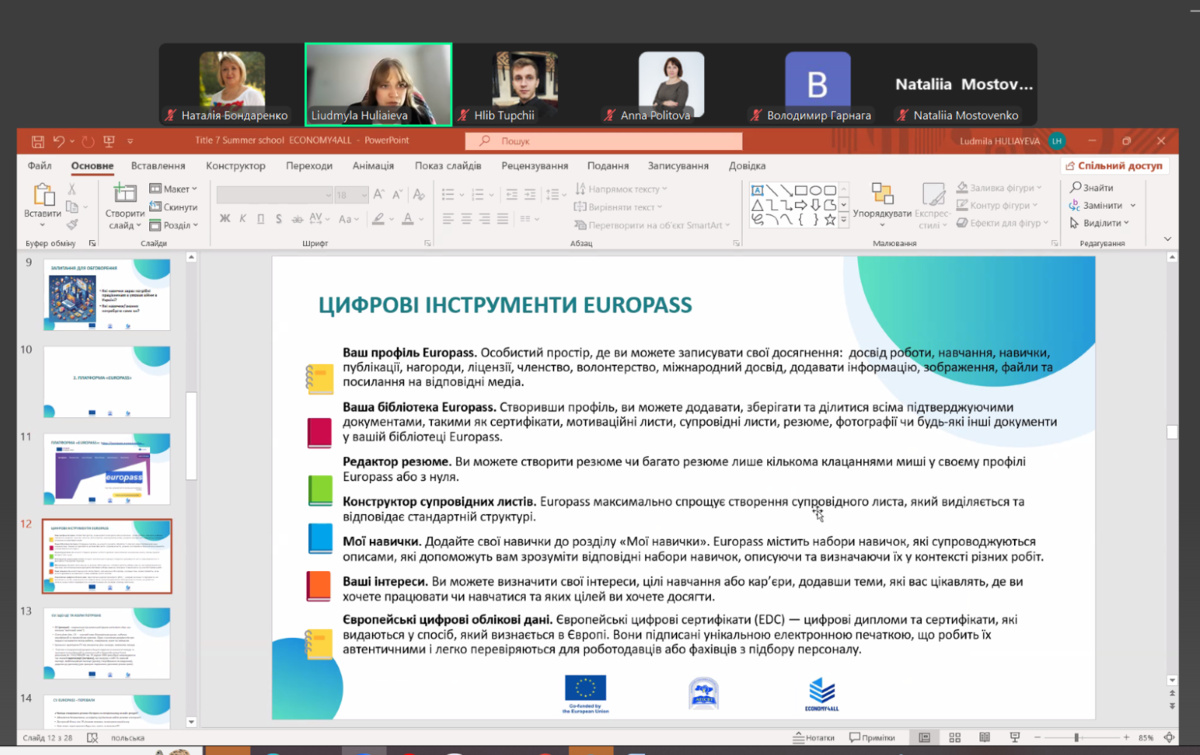
Task: Increase font size with the larger A icon
Action: point(379,195)
